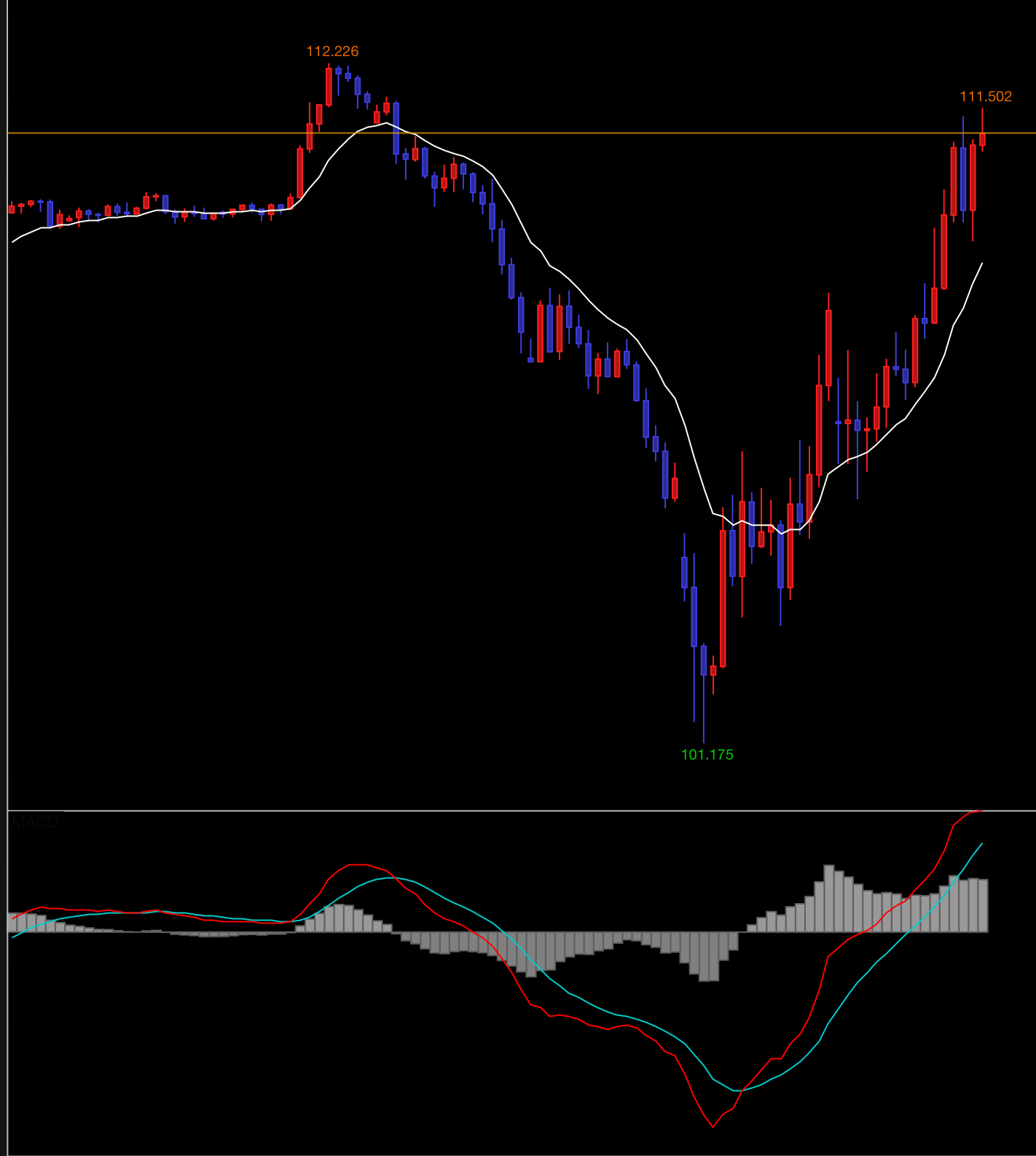
Task: Click the red candle below the 112.226 label
Action: [329, 87]
